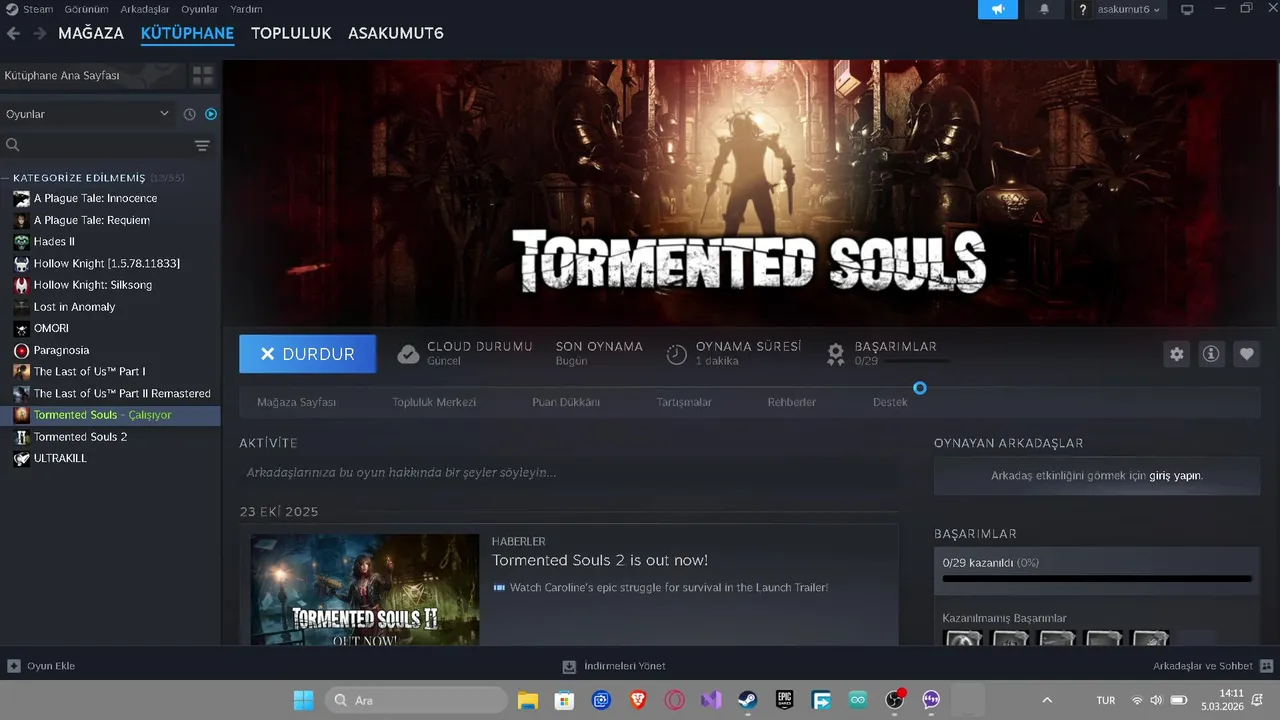Open Opera GX from the taskbar
Viewport: 1280px width, 720px height.
pyautogui.click(x=675, y=700)
